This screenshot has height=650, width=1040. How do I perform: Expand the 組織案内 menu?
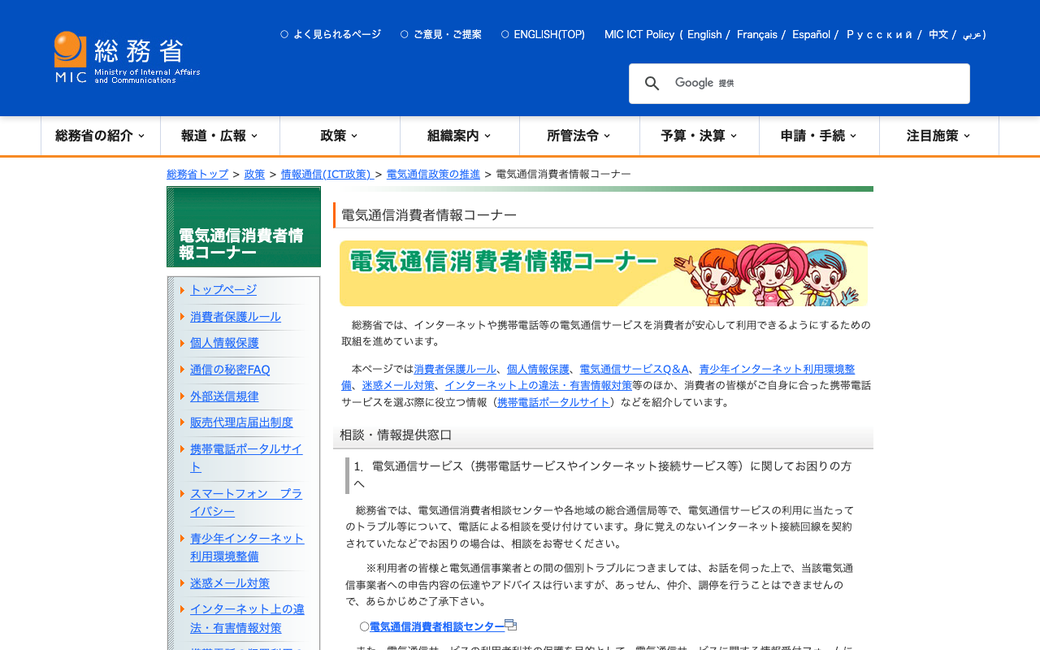tap(460, 136)
